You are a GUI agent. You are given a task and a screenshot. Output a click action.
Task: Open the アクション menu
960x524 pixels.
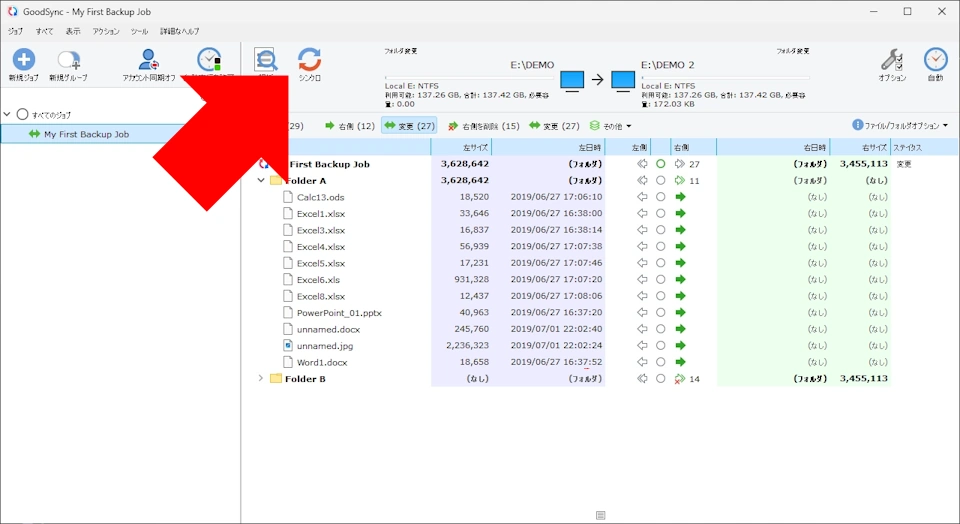[x=106, y=31]
